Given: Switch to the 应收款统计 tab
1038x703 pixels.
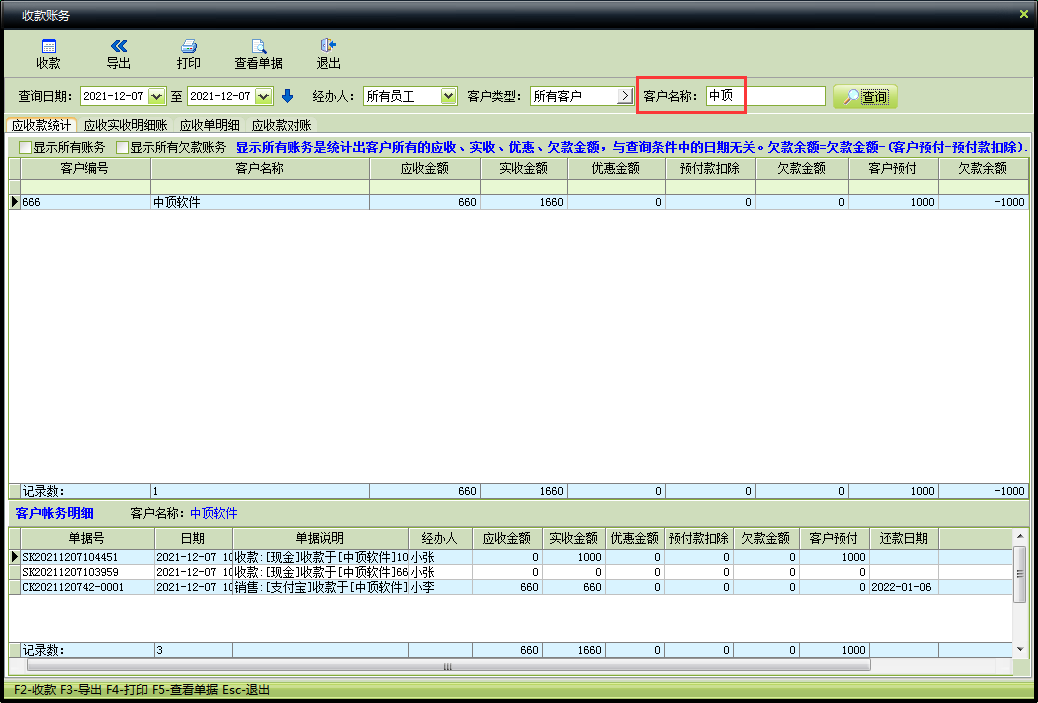Looking at the screenshot, I should tap(41, 125).
